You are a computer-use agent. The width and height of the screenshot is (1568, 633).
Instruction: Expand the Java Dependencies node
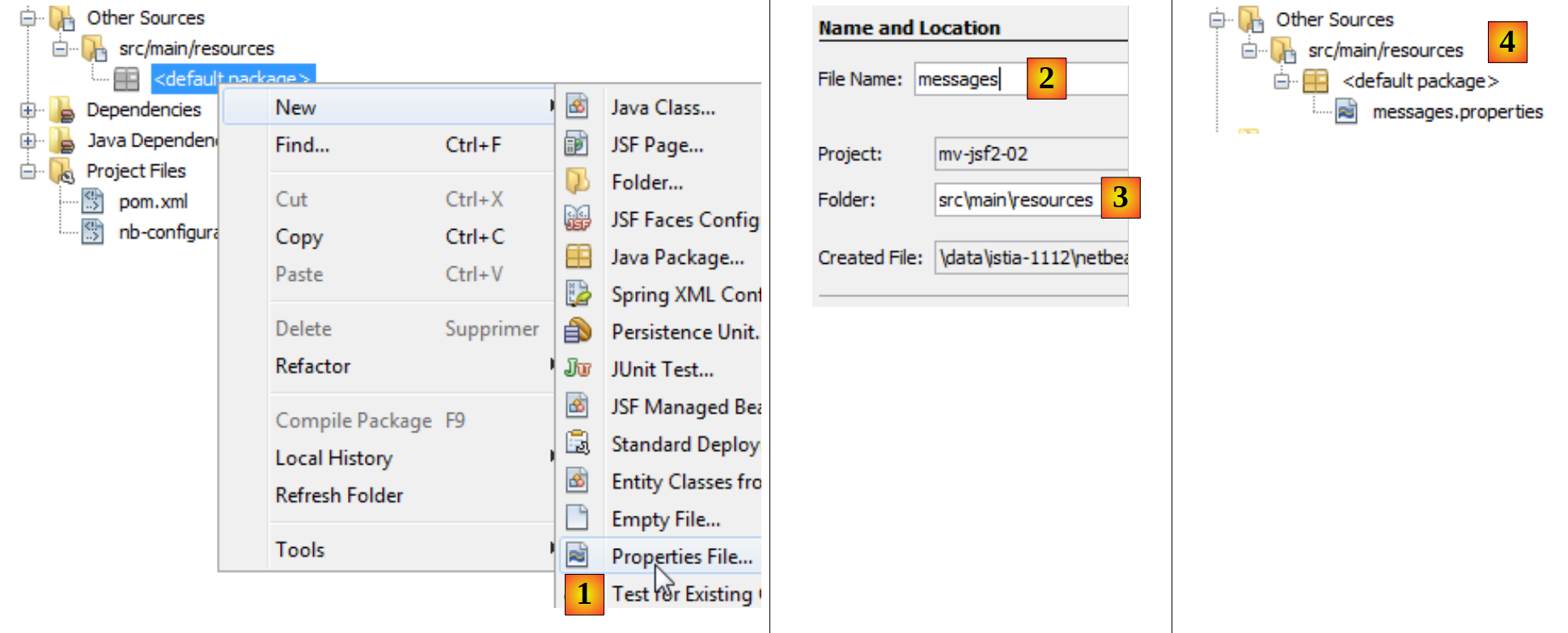pos(28,140)
